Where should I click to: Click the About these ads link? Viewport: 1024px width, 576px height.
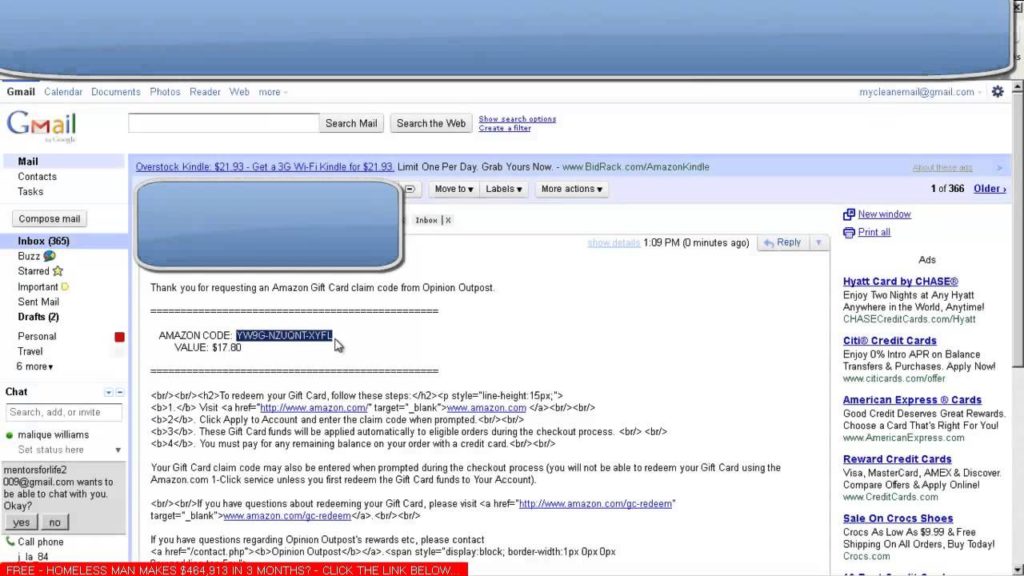[942, 168]
